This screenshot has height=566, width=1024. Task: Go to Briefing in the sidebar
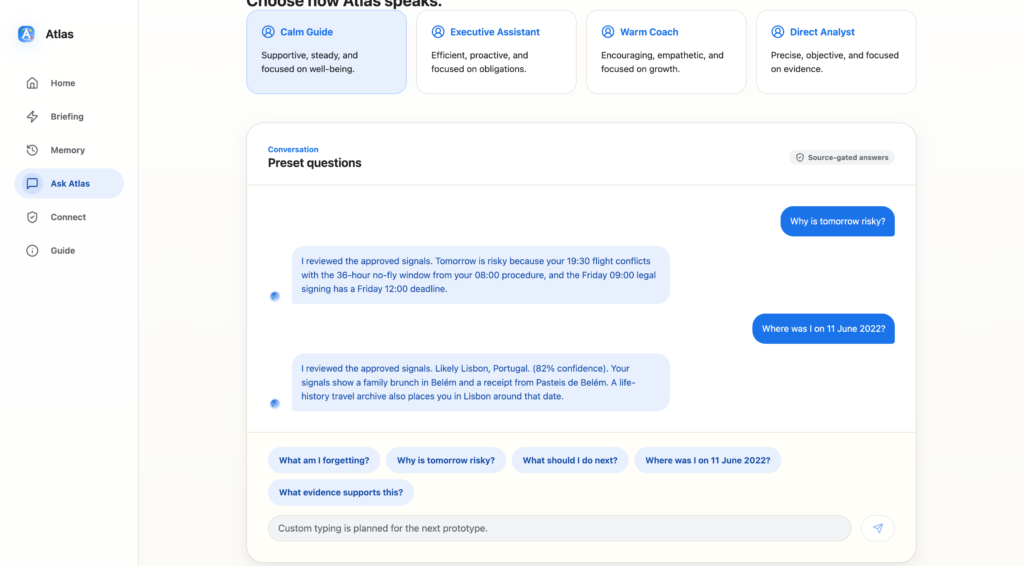click(x=69, y=116)
